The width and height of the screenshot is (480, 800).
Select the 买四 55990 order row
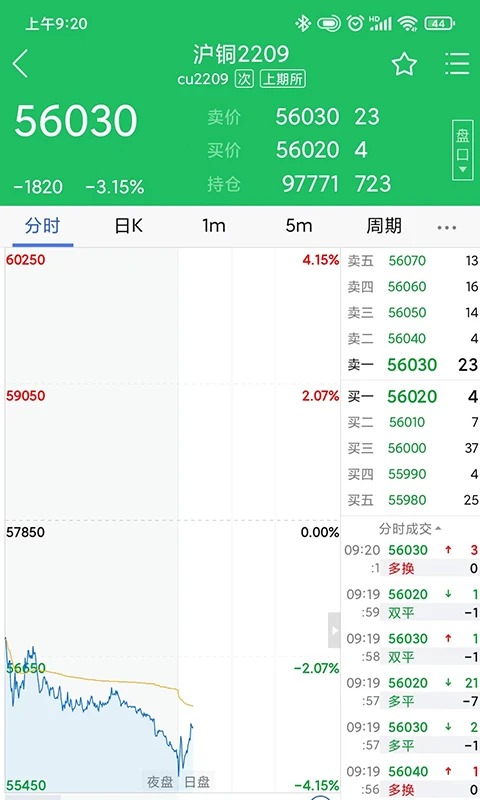click(x=412, y=474)
